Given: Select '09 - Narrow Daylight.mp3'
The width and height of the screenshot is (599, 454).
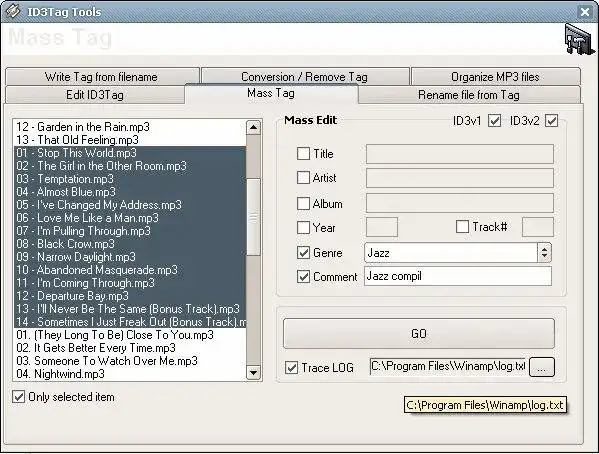Looking at the screenshot, I should 130,257.
